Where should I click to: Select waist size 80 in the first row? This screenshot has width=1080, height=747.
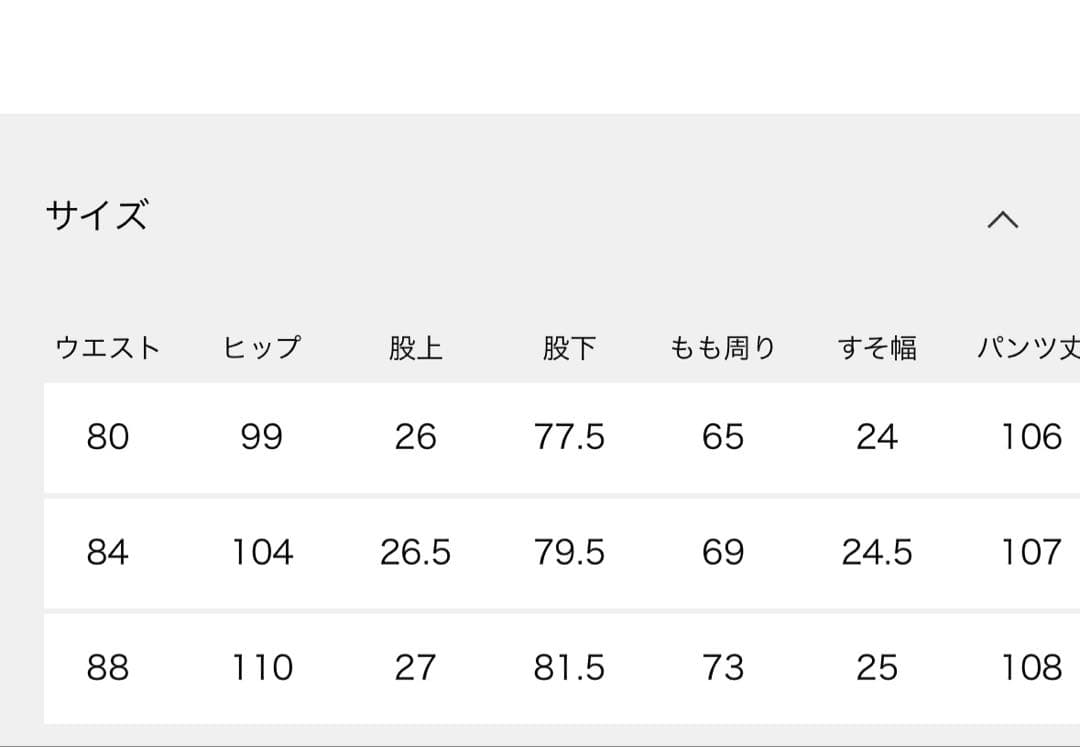pos(109,438)
